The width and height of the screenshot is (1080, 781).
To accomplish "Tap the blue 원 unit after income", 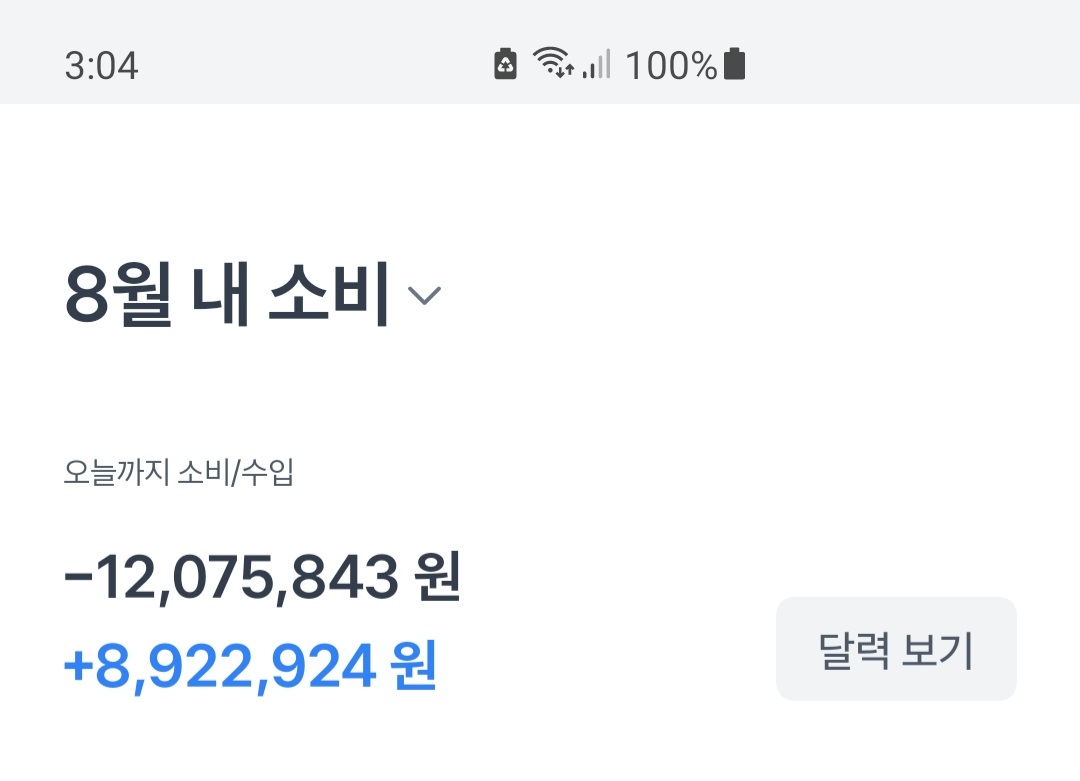I will tap(413, 665).
